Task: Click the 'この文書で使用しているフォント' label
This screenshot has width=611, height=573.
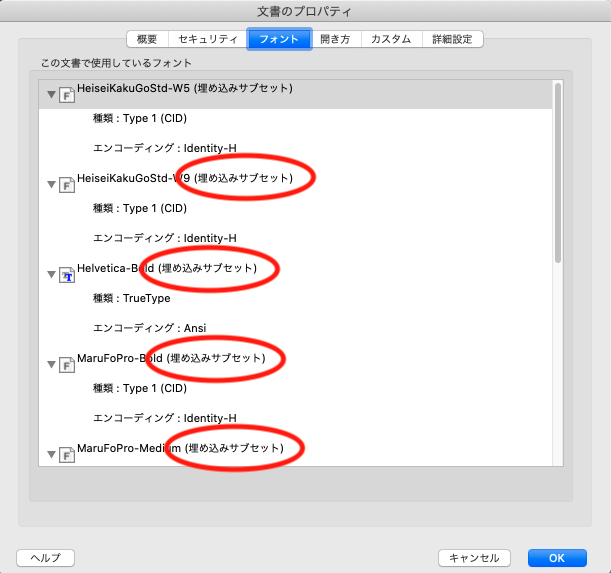Action: (x=116, y=63)
